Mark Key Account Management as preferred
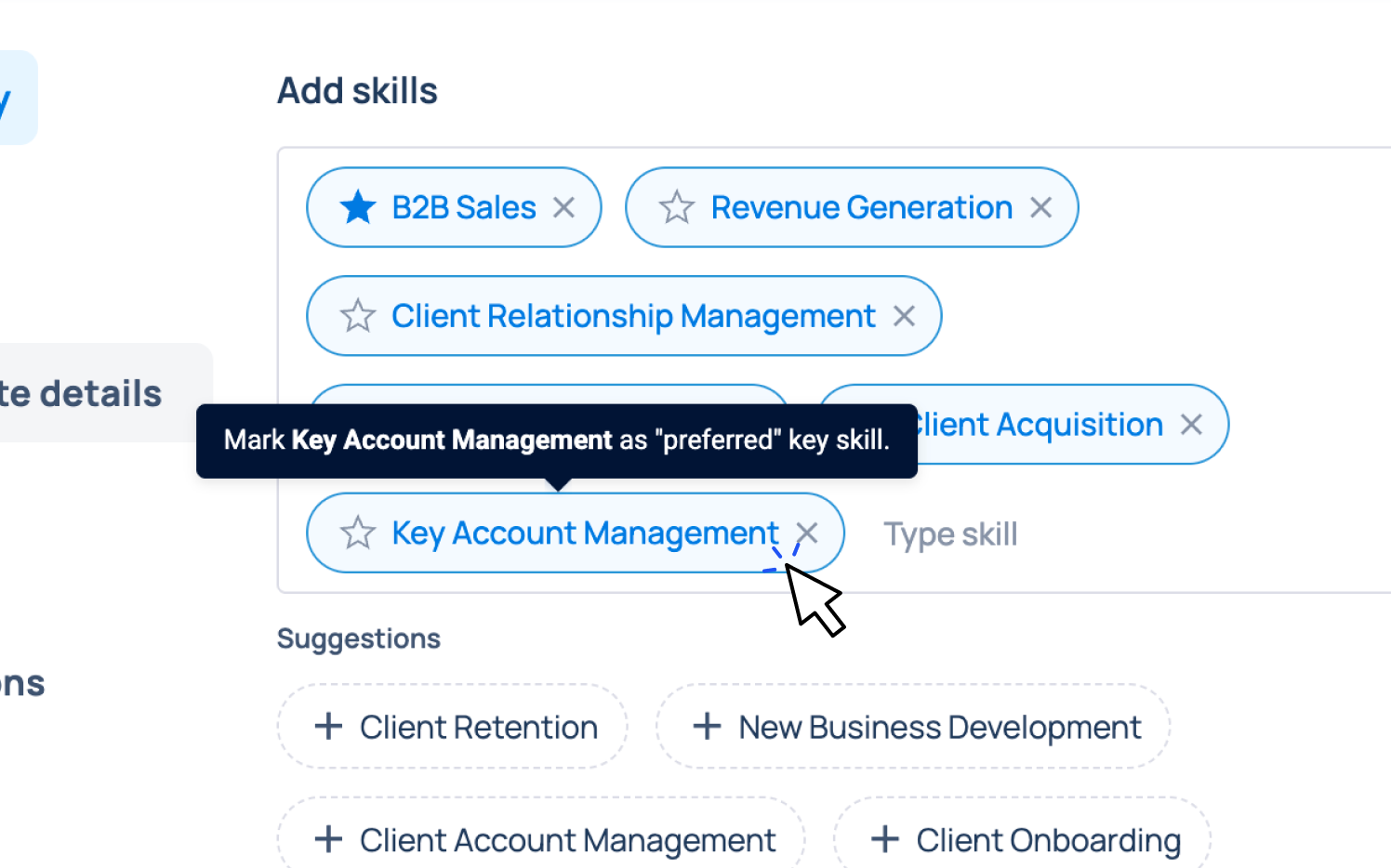The image size is (1391, 868). pos(358,533)
